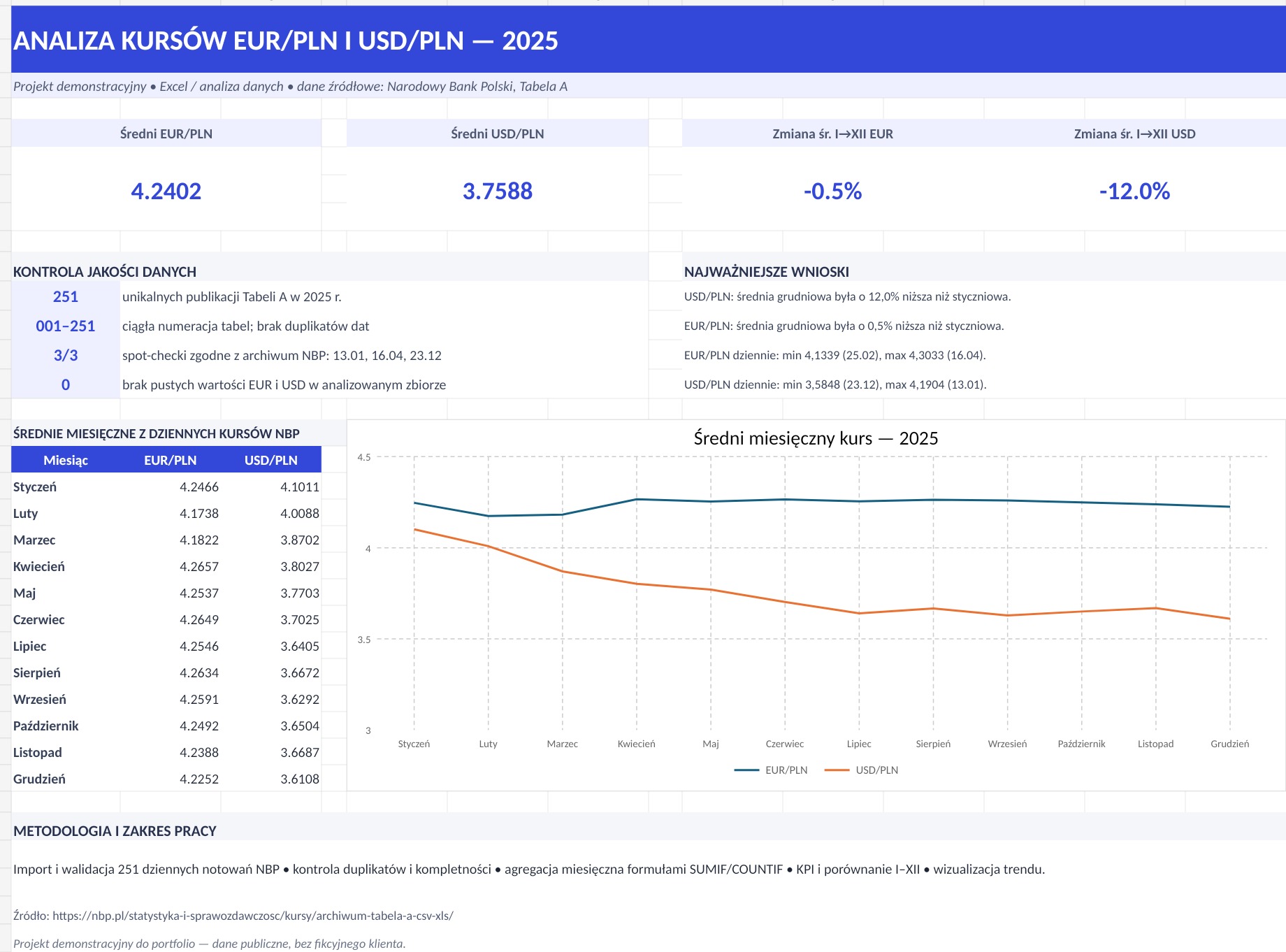
Task: Select the Listopad EUR value 4.2388
Action: [x=199, y=753]
